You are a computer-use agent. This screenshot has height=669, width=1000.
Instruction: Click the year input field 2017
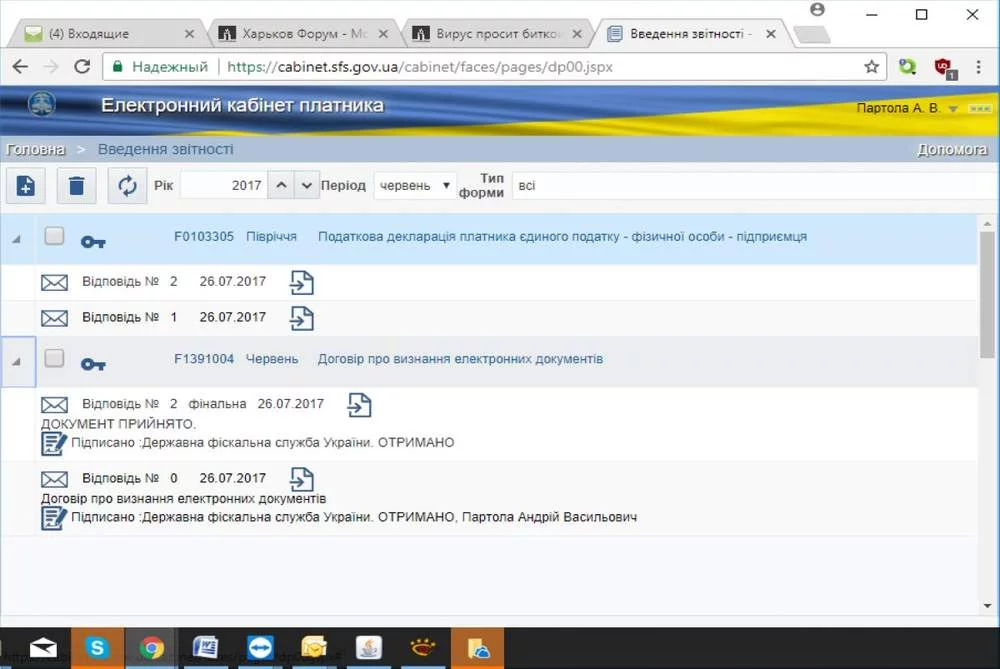click(224, 186)
